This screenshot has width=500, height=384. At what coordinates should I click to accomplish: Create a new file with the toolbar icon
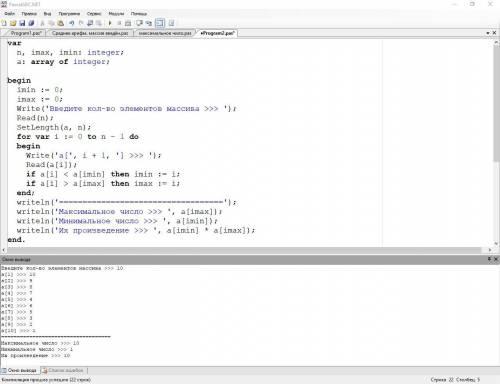tap(4, 23)
